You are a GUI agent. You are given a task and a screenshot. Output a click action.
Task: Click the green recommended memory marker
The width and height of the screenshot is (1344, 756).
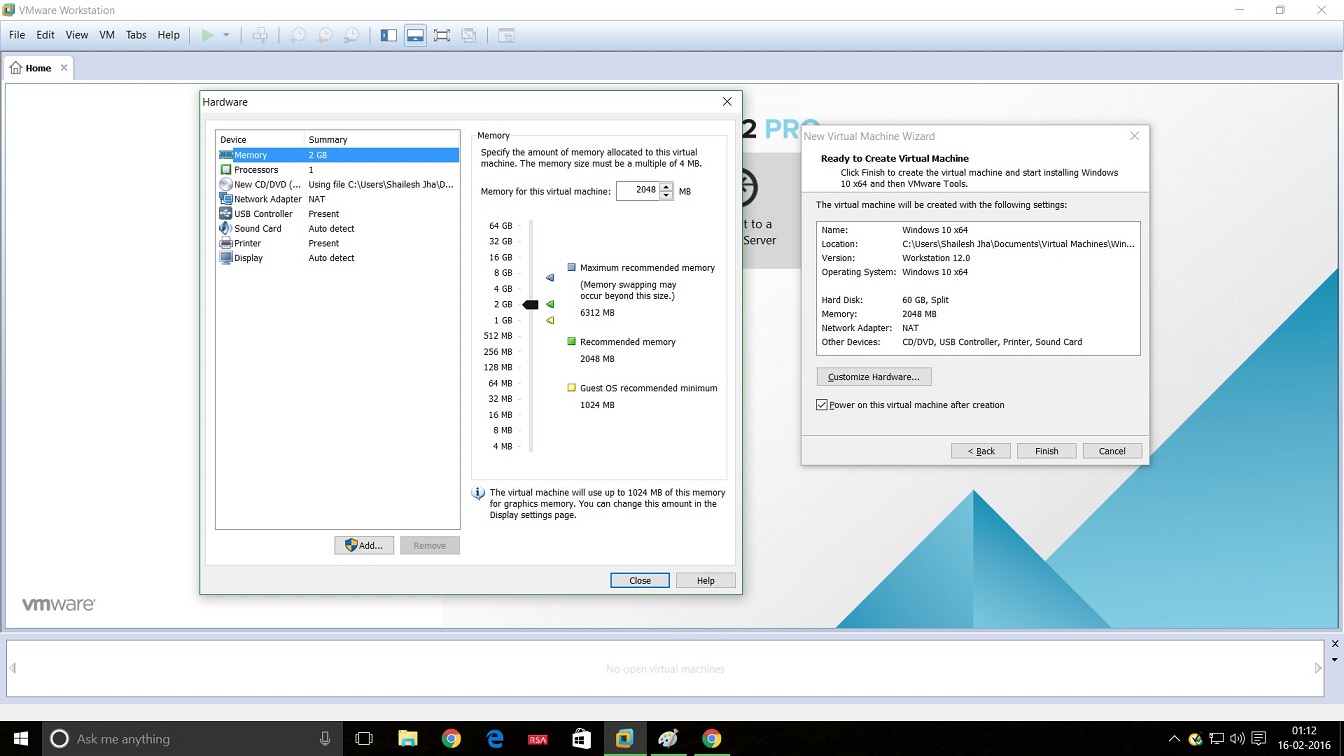click(x=550, y=304)
